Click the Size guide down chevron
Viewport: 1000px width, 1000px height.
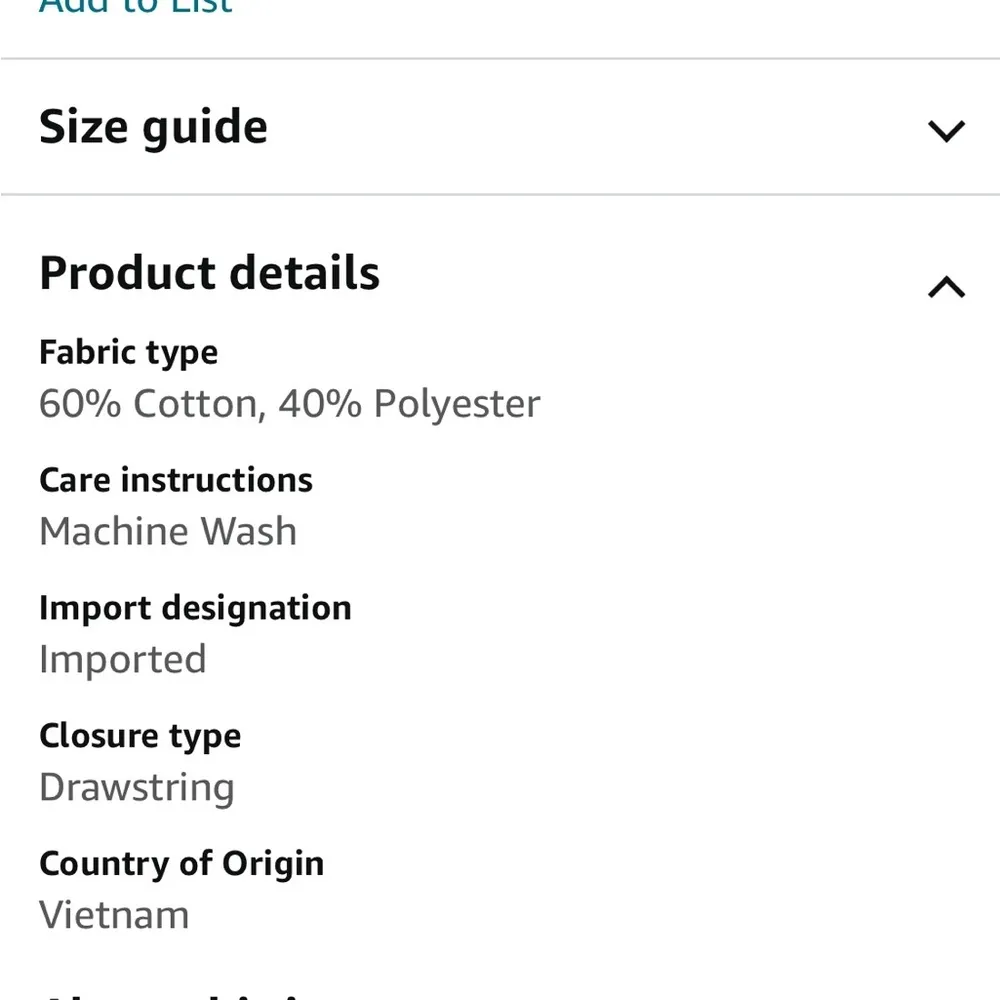[945, 130]
